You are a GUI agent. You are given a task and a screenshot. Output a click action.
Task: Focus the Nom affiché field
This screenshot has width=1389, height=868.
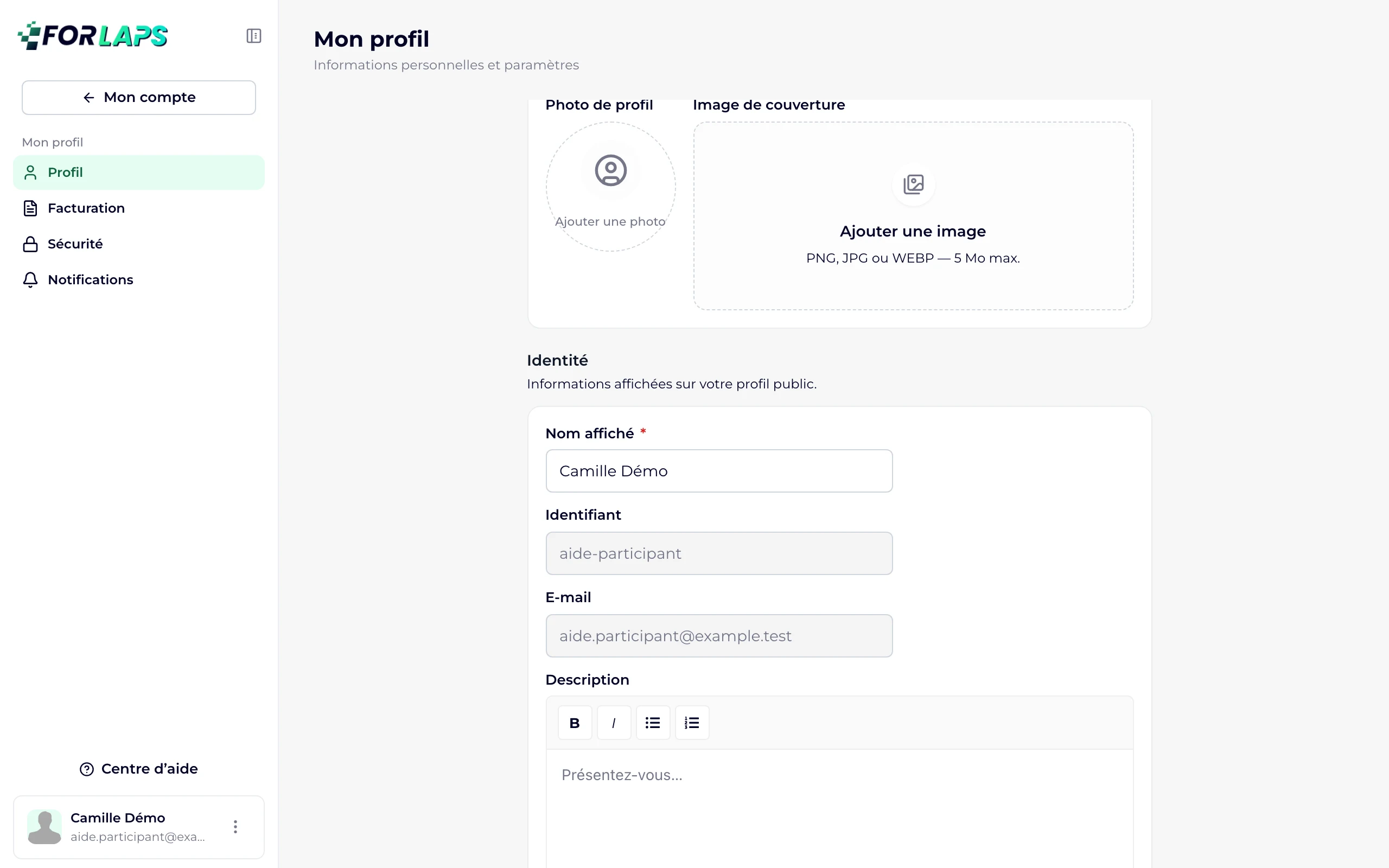[719, 471]
